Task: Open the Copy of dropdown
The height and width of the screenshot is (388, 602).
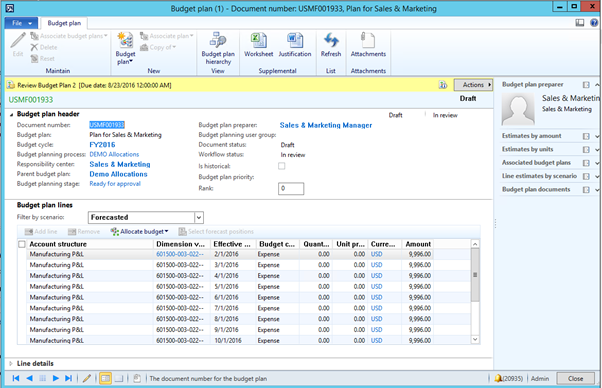Action: pos(158,47)
